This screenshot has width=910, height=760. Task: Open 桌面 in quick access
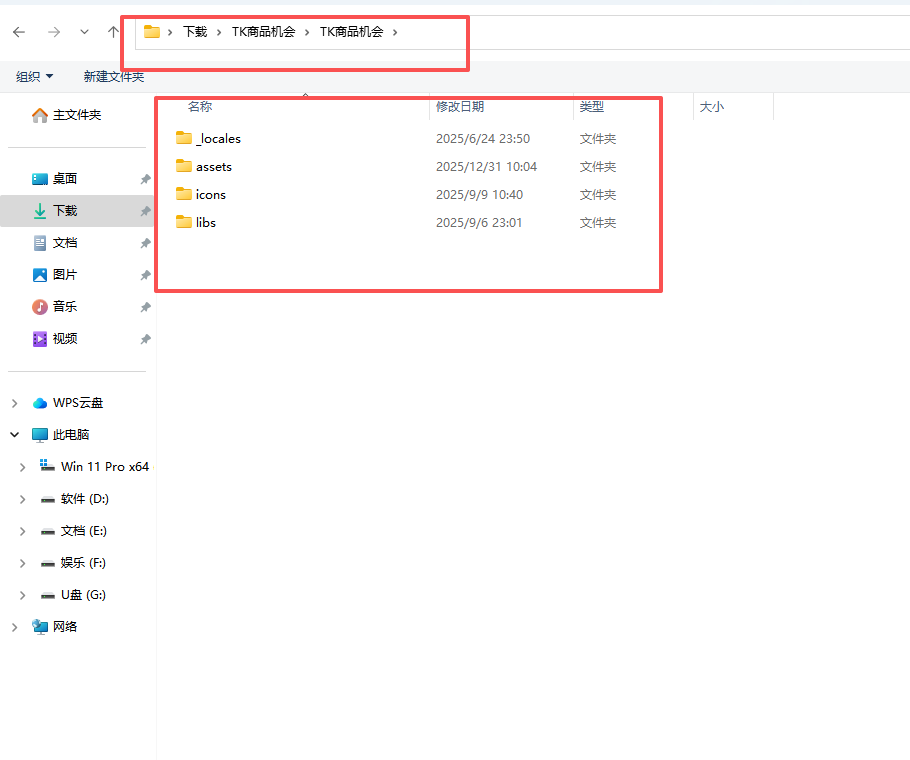click(64, 179)
